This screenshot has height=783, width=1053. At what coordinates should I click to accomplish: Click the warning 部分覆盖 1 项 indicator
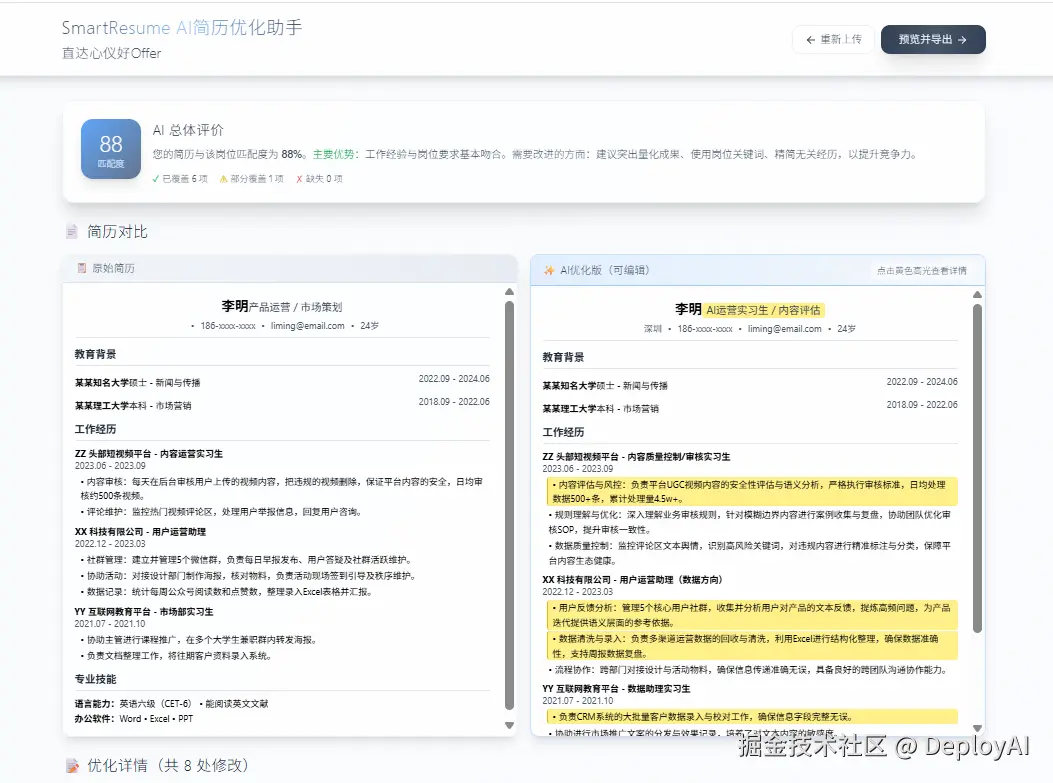click(251, 179)
